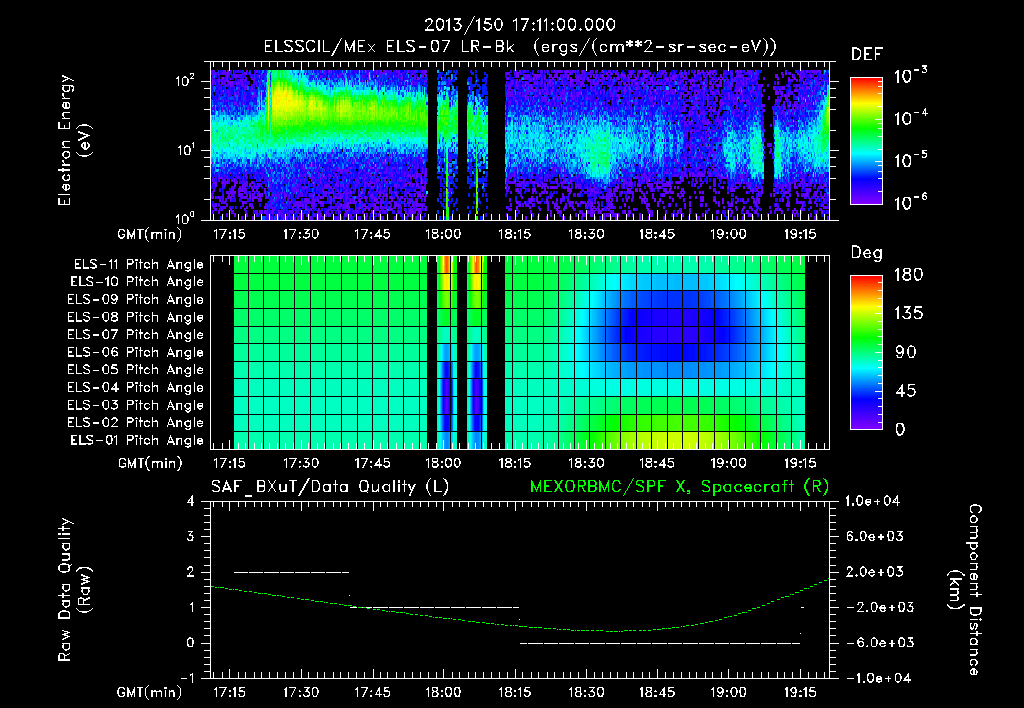This screenshot has width=1024, height=708.
Task: Select the ELS-07 Pitch Angle label
Action: click(x=135, y=334)
